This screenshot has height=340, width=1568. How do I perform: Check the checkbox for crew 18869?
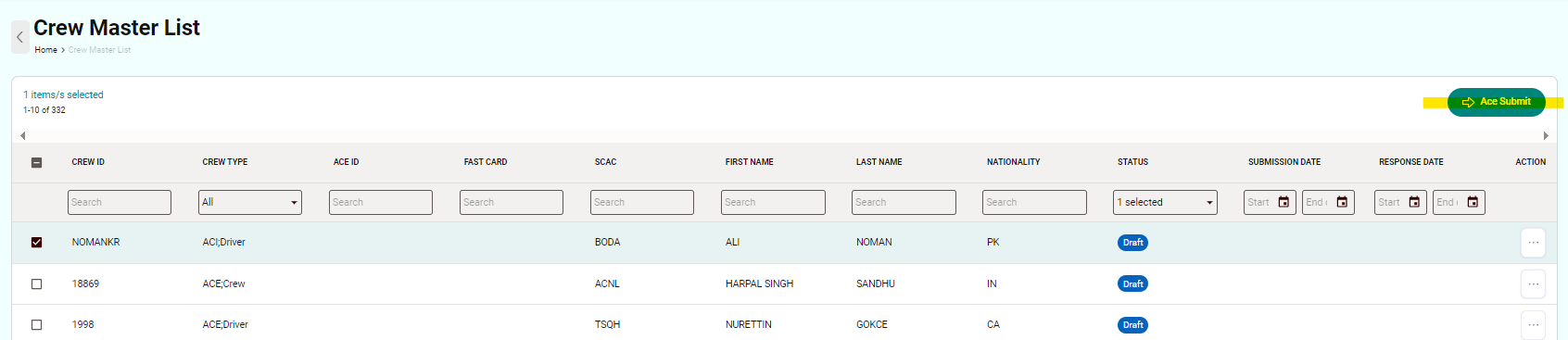click(x=37, y=284)
